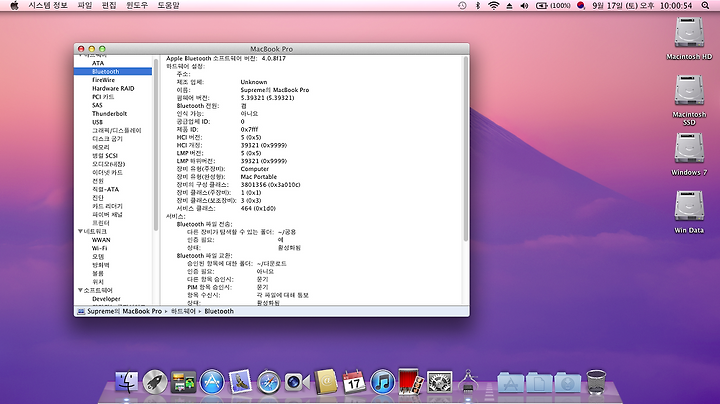
Task: Click the MacBook Pro window title bar
Action: click(271, 49)
